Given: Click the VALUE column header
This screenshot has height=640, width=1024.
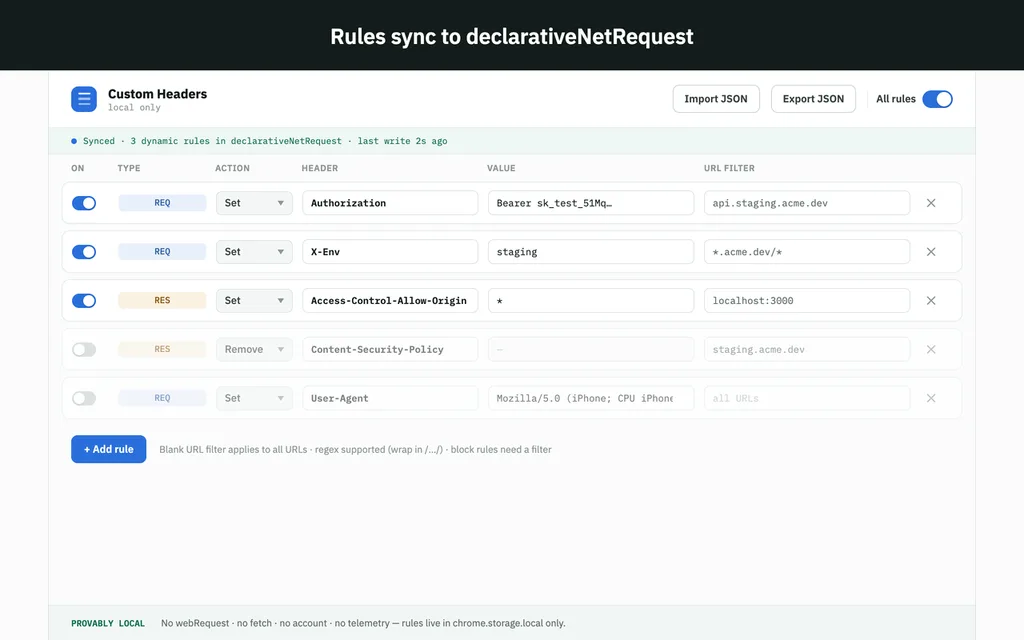Looking at the screenshot, I should [x=501, y=168].
